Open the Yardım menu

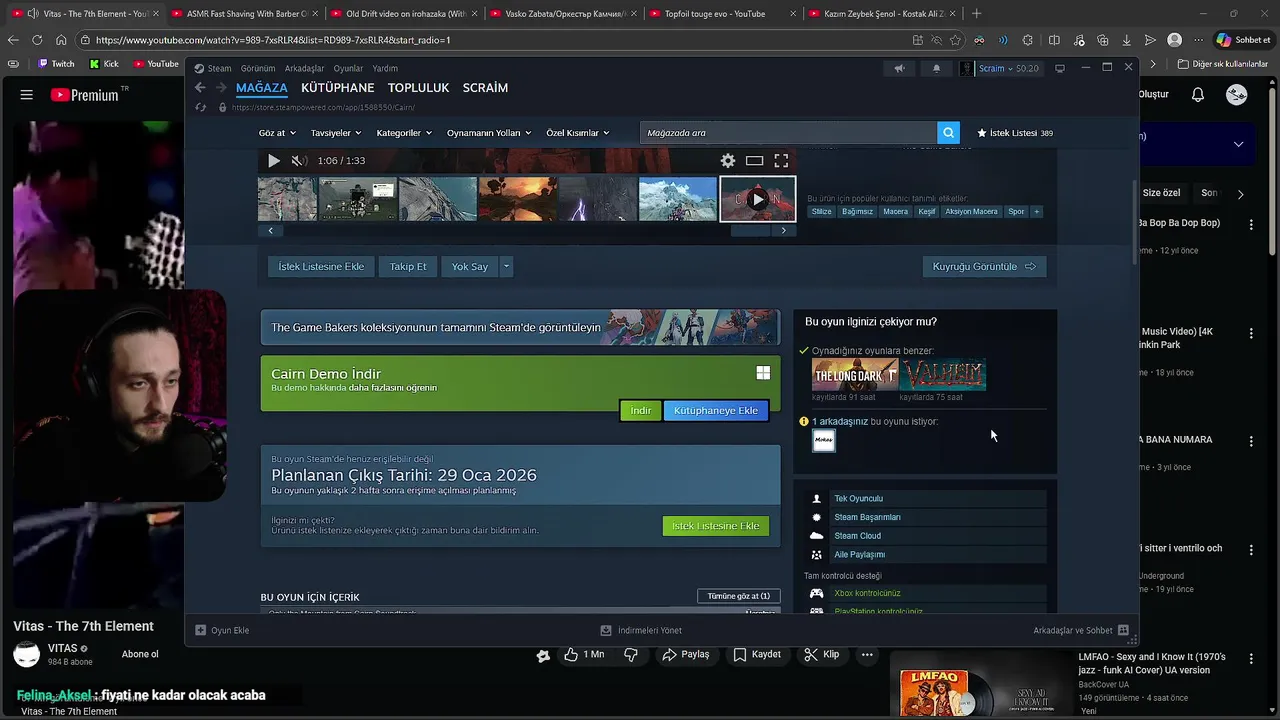coord(385,68)
